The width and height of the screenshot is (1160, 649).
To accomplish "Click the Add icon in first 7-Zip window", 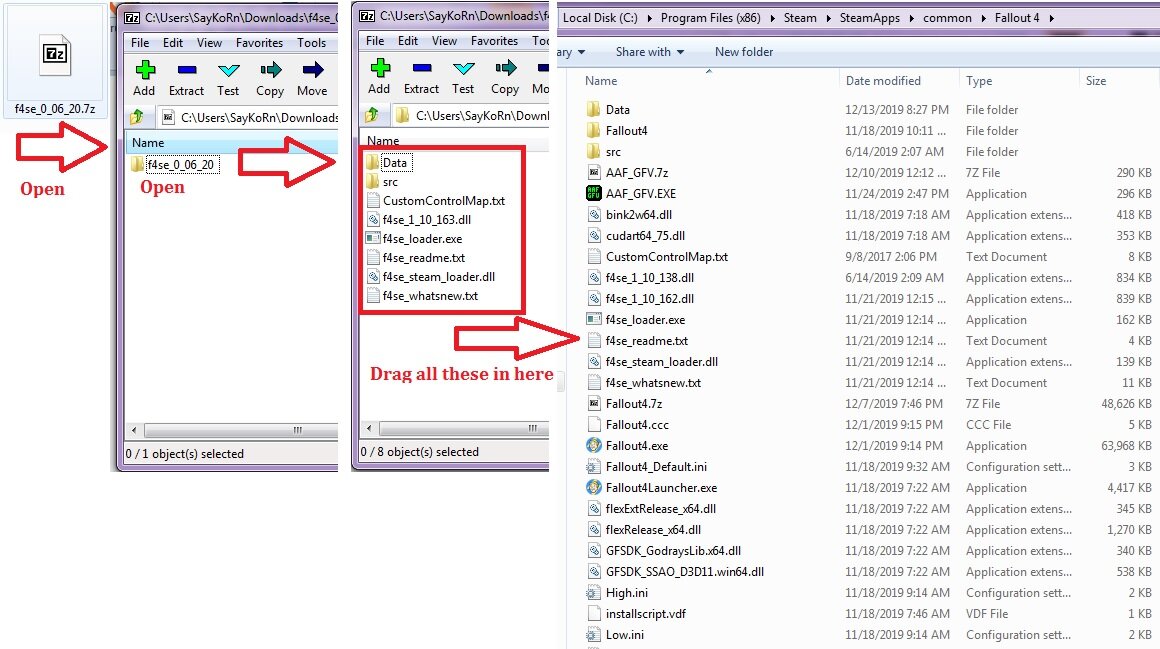I will click(145, 70).
